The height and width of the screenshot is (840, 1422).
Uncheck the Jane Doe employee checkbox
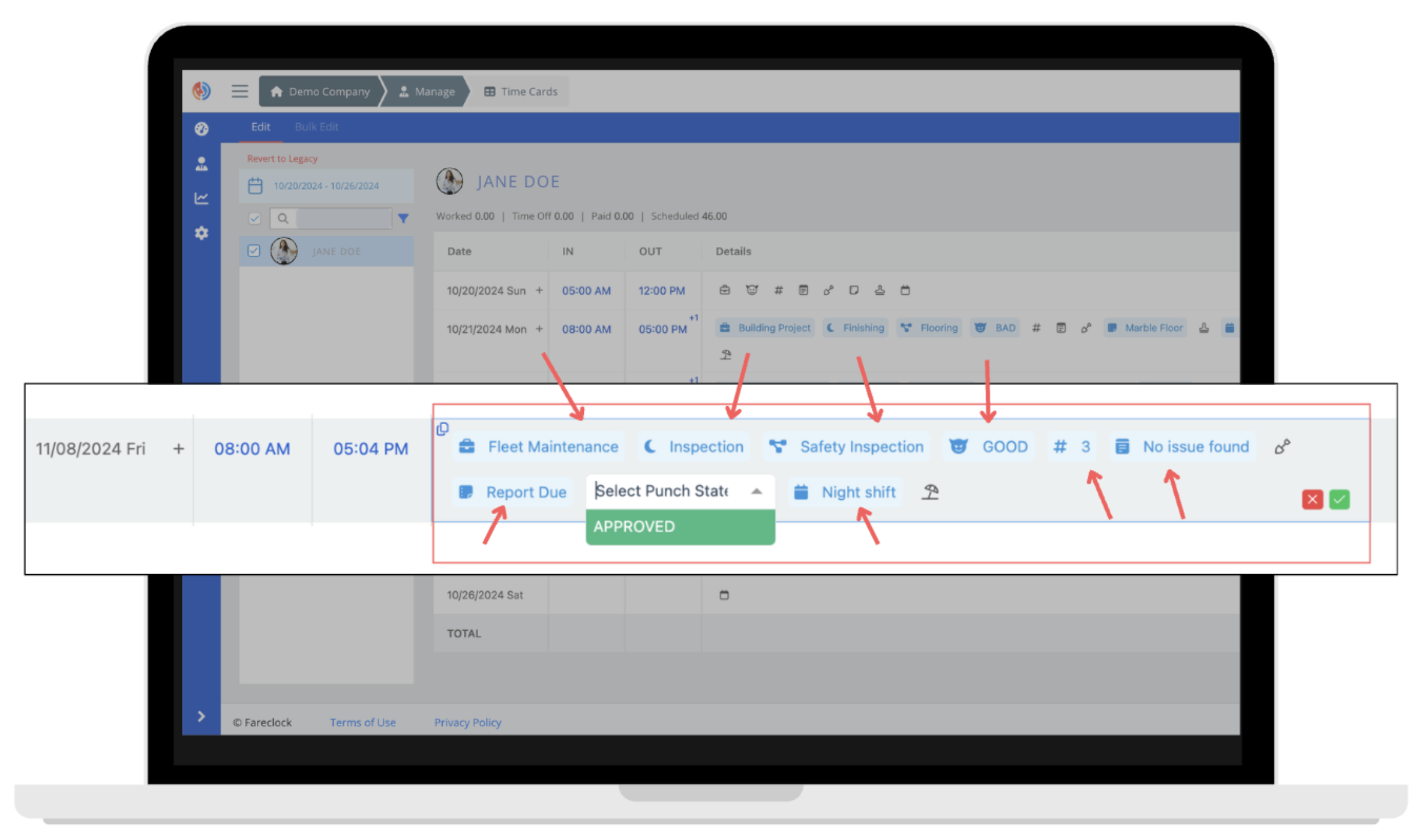(x=254, y=251)
